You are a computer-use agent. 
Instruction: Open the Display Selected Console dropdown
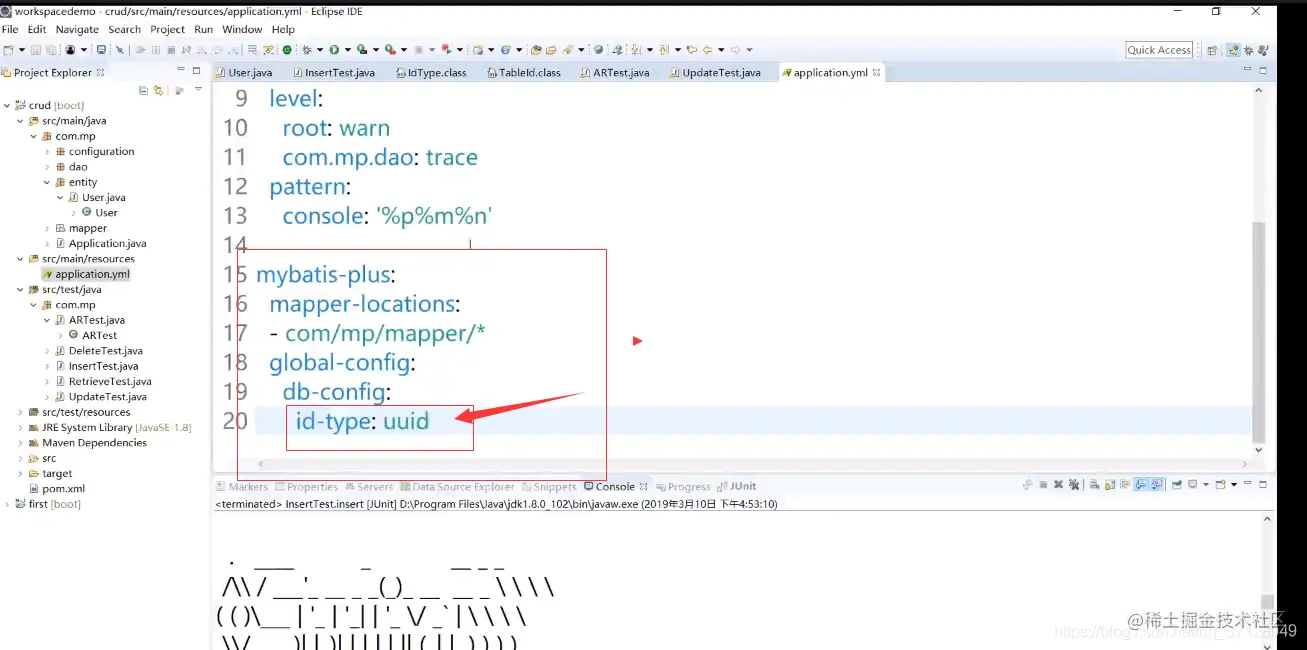(1206, 485)
